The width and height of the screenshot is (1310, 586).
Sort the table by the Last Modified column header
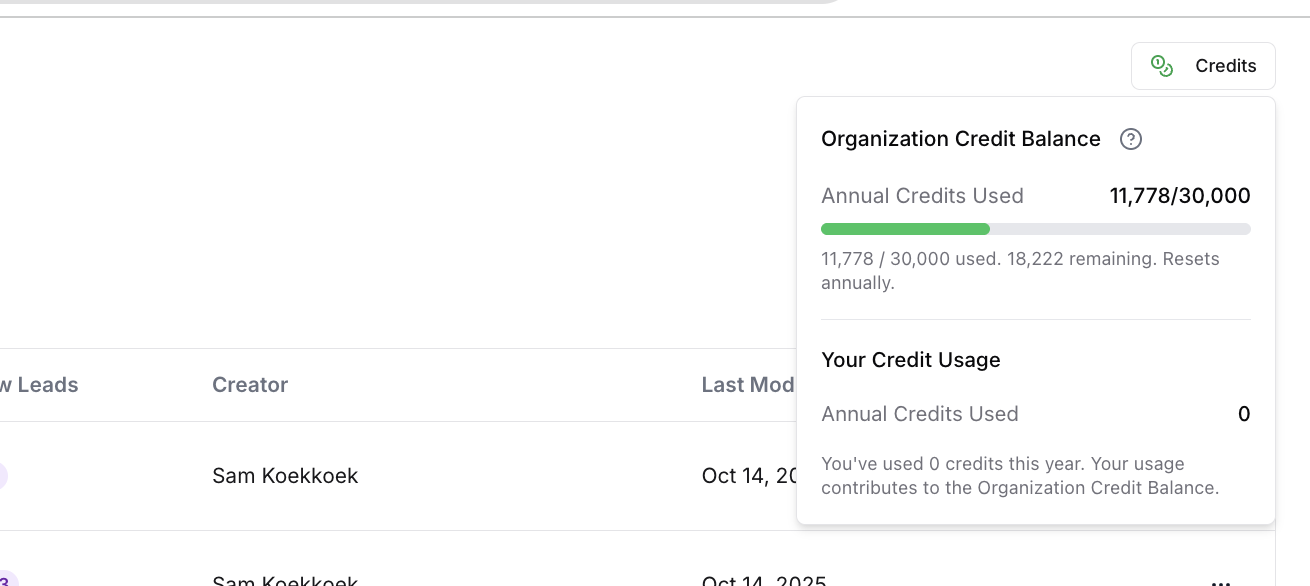[748, 385]
